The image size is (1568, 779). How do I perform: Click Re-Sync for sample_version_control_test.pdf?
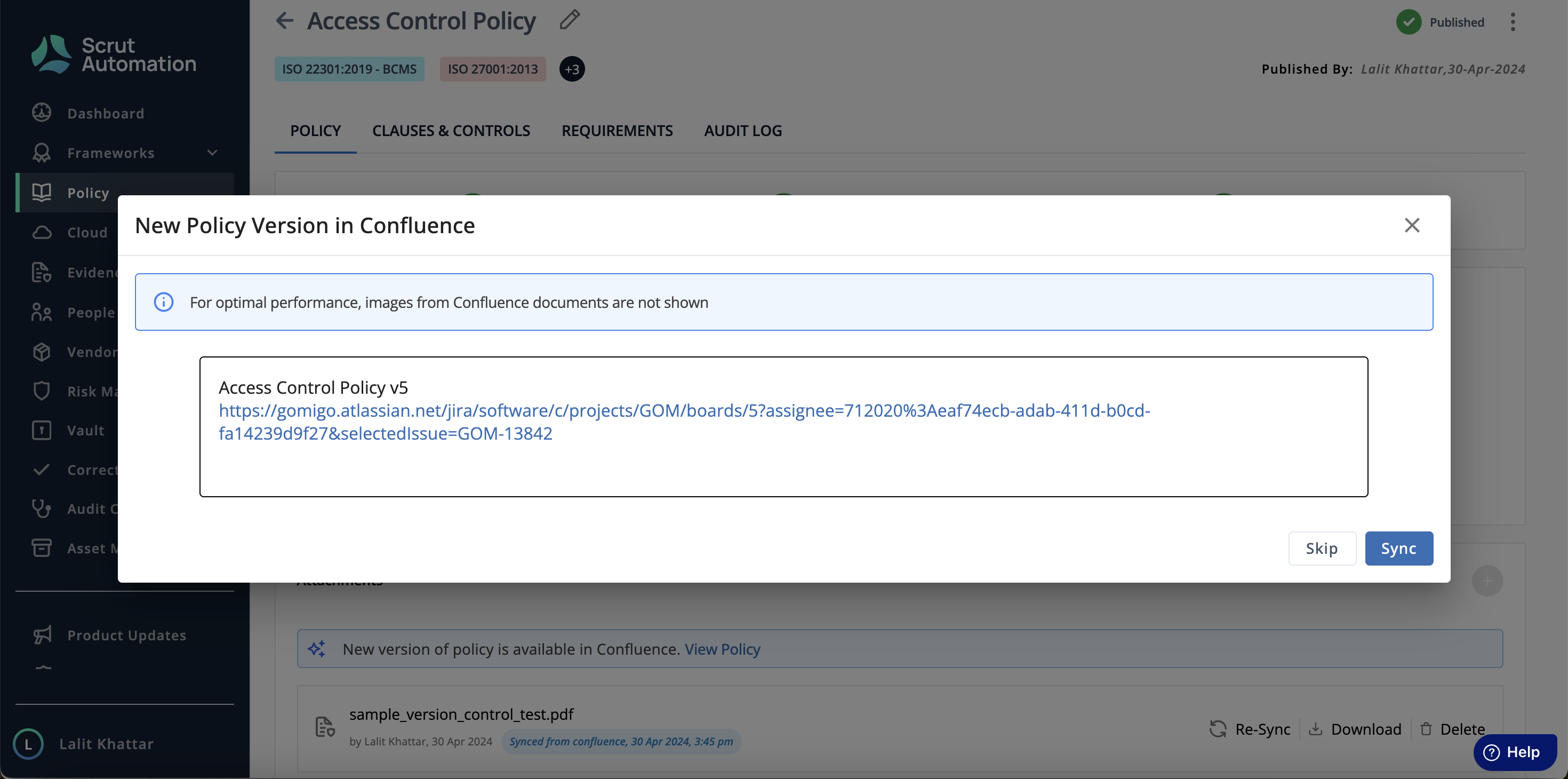1250,729
